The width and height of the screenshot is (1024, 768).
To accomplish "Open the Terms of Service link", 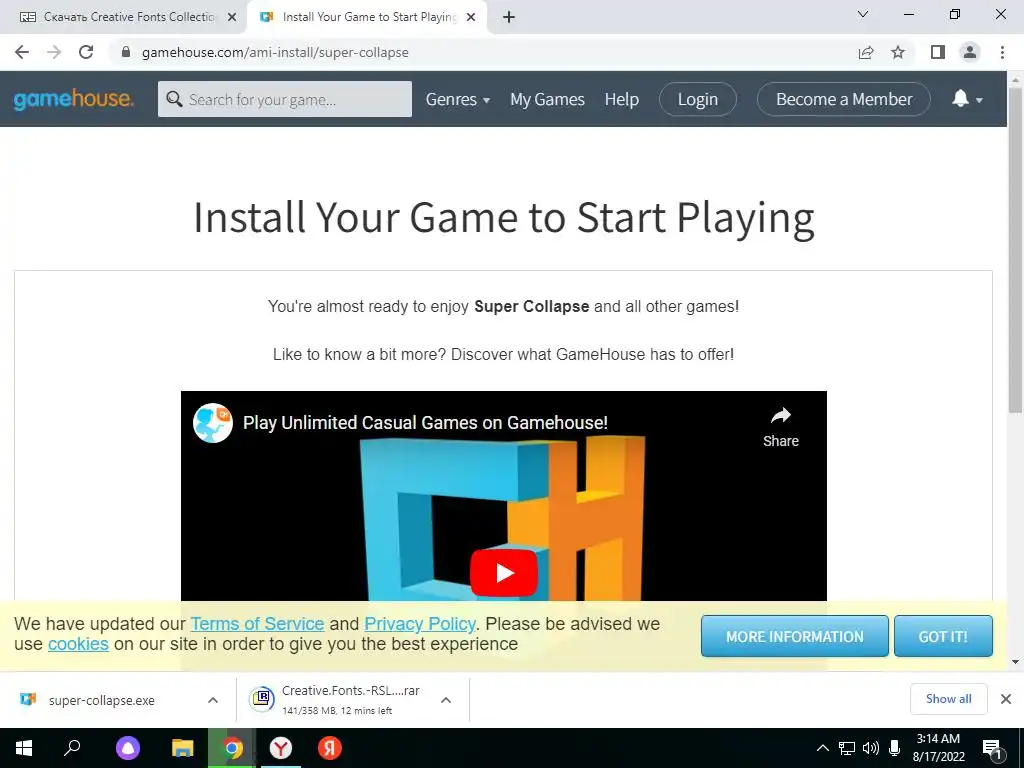I will 257,624.
